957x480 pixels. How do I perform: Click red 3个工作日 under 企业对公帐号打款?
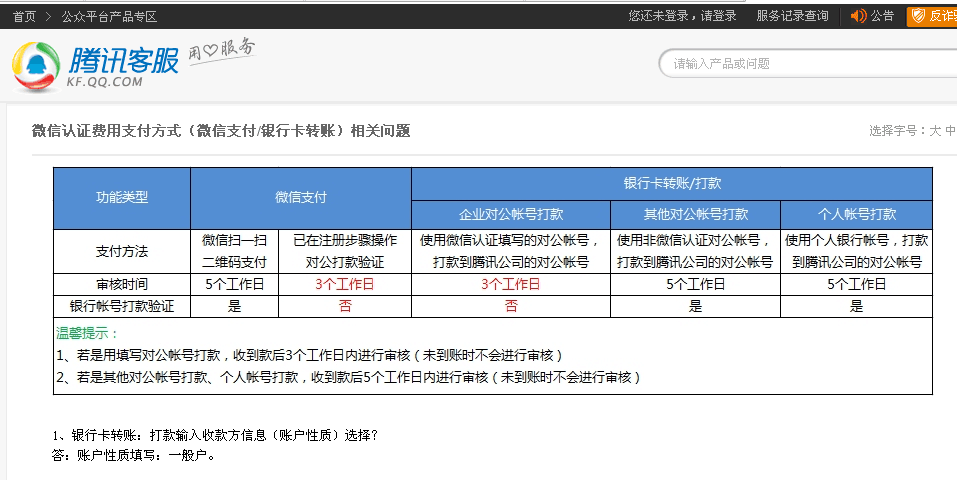click(511, 285)
